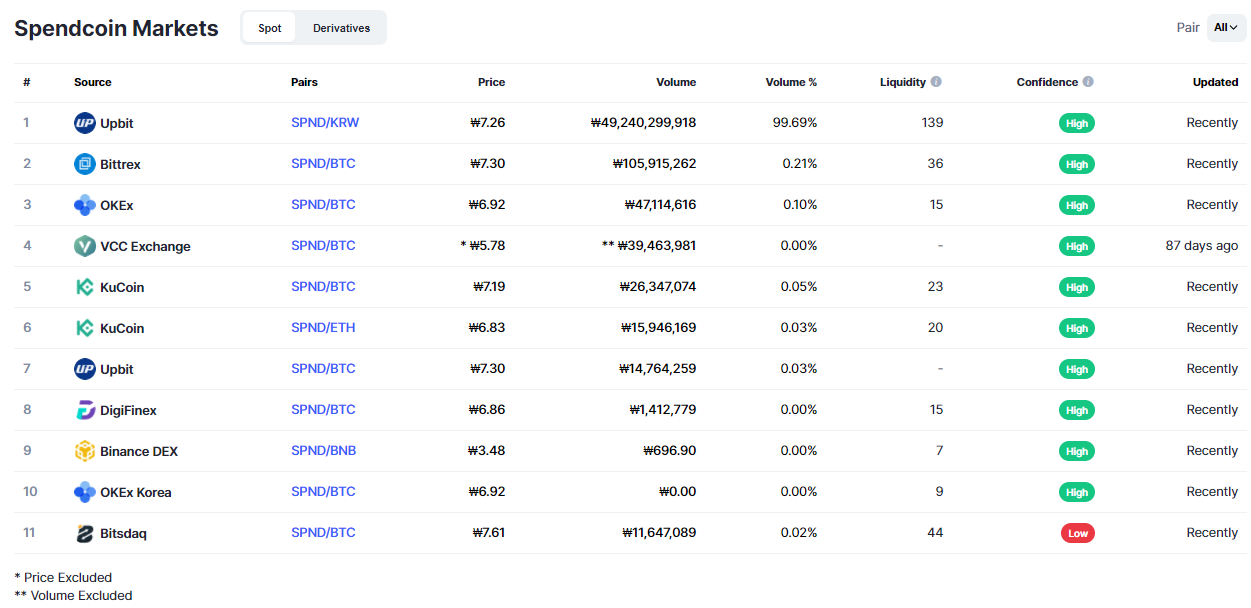Viewport: 1251px width, 608px height.
Task: Click the Low confidence badge for Bitsdaq
Action: pyautogui.click(x=1077, y=533)
